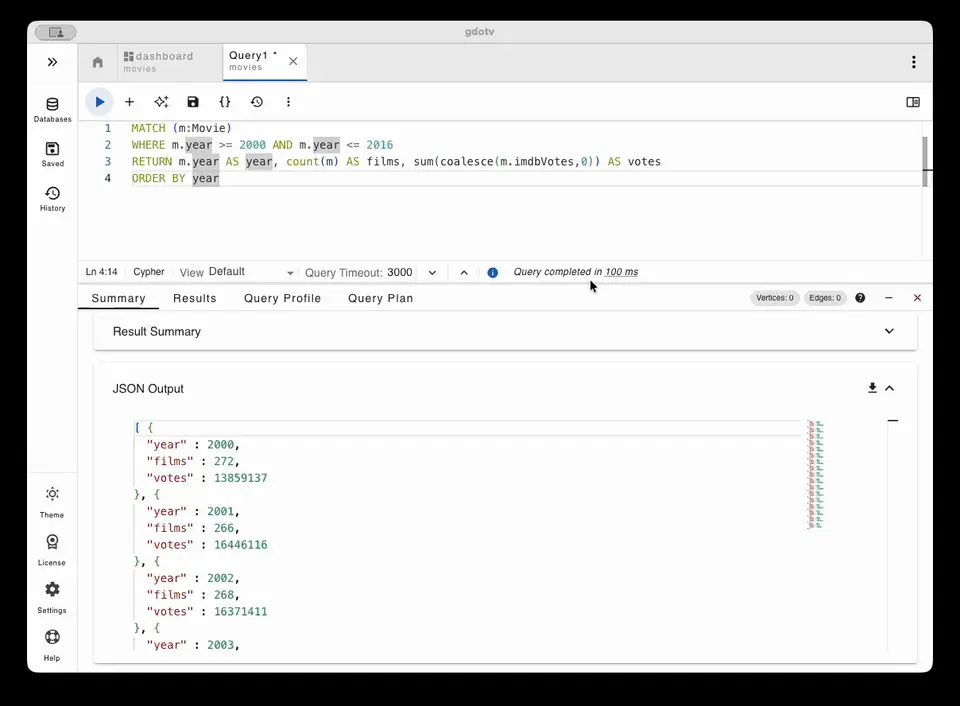Switch to the Results tab
960x706 pixels.
(194, 298)
